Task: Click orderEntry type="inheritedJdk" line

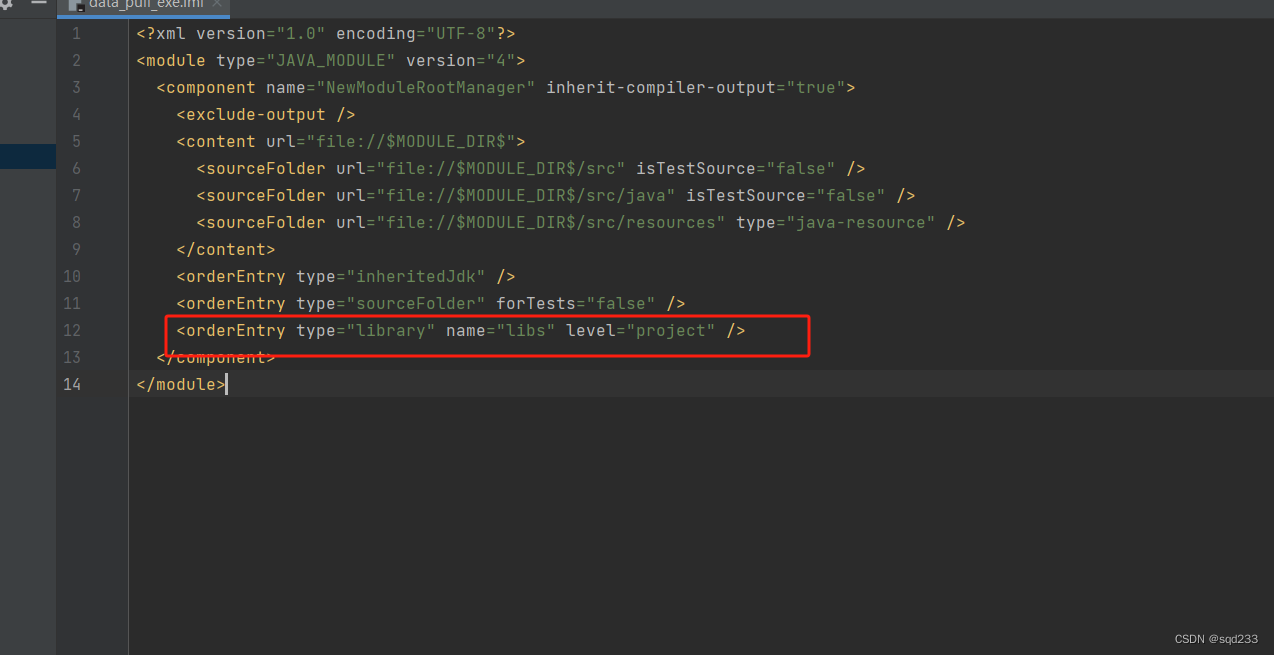Action: point(345,276)
